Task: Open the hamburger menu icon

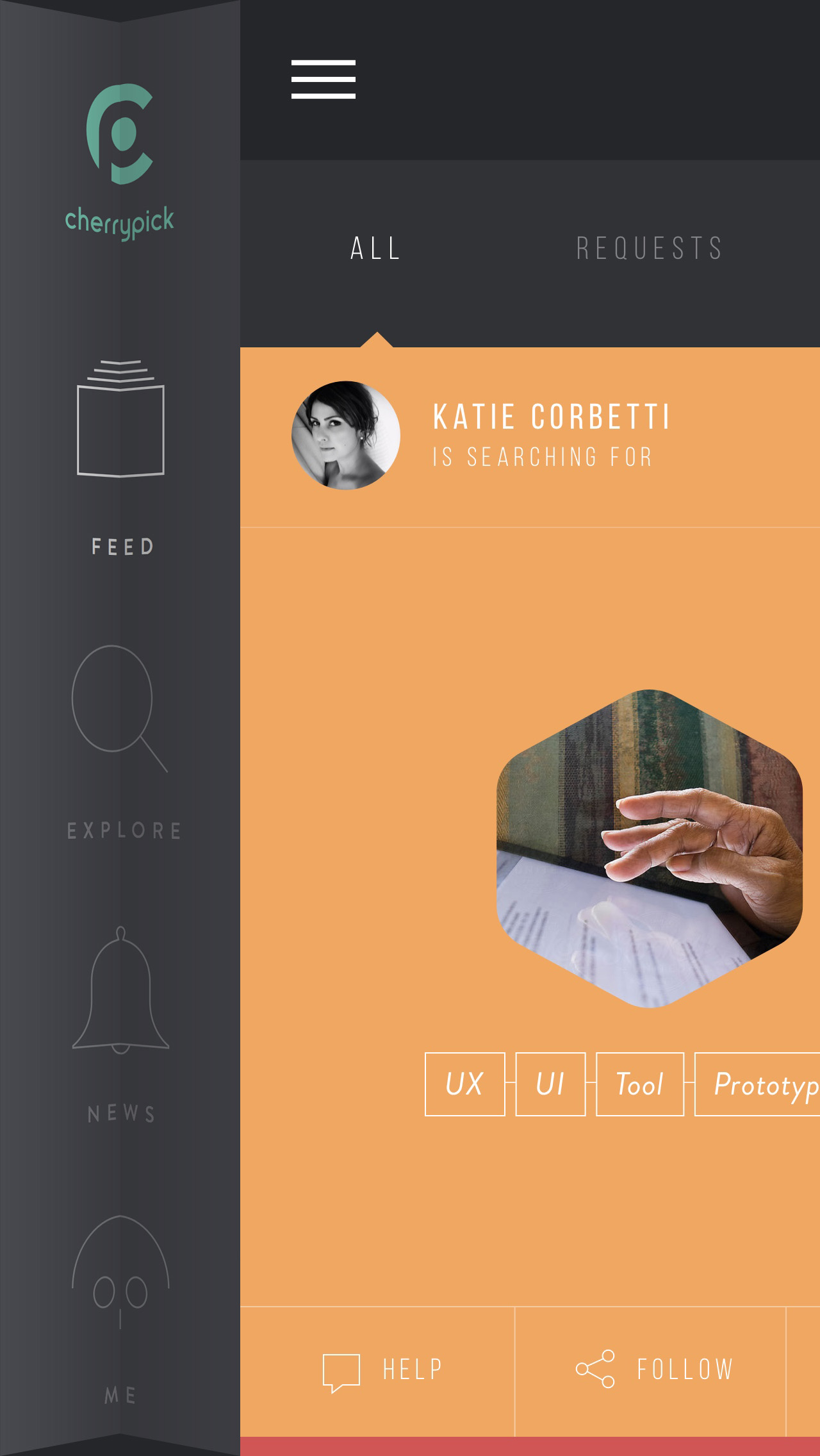Action: pyautogui.click(x=324, y=79)
